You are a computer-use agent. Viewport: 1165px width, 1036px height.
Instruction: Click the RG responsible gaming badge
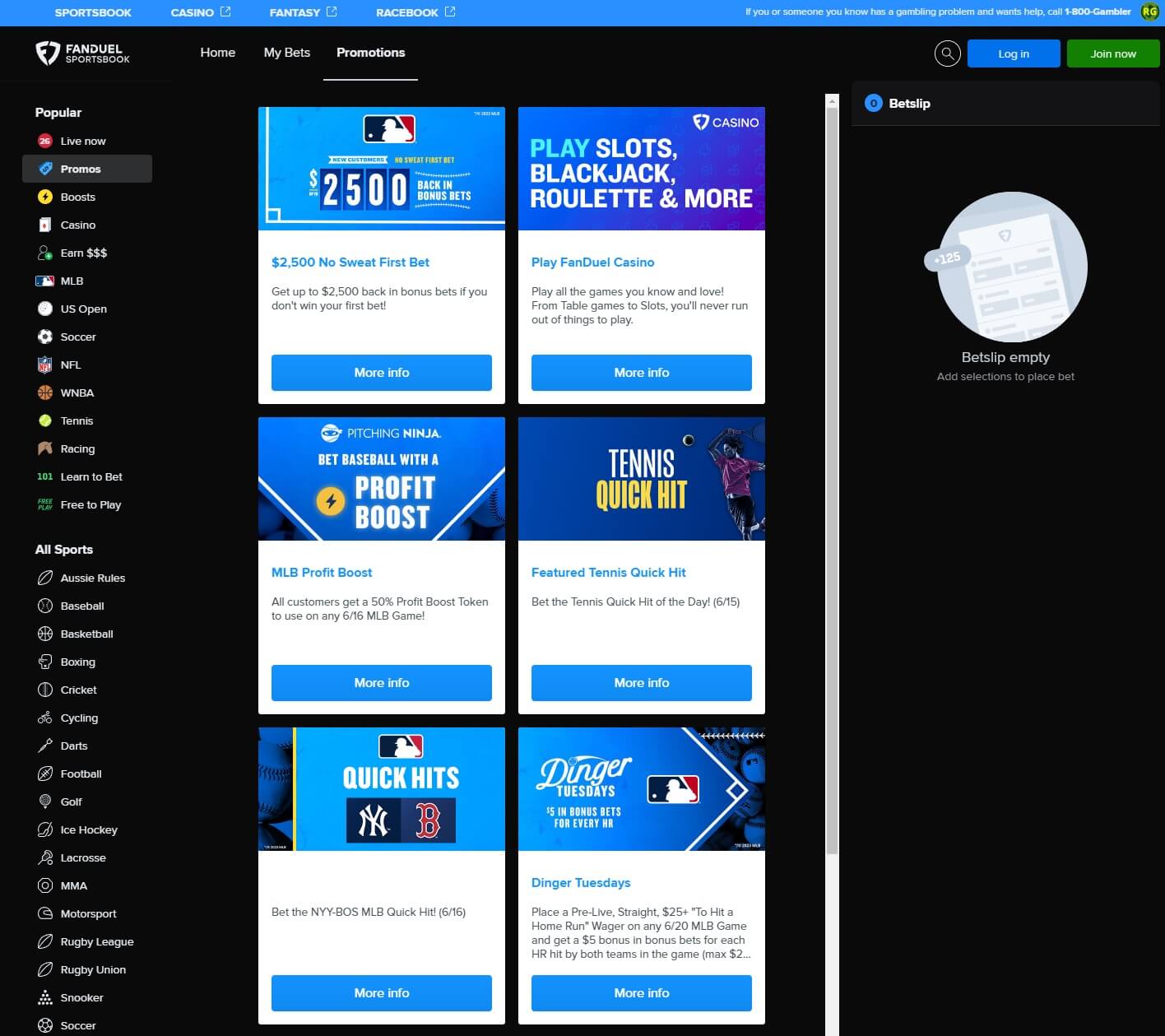click(1149, 12)
